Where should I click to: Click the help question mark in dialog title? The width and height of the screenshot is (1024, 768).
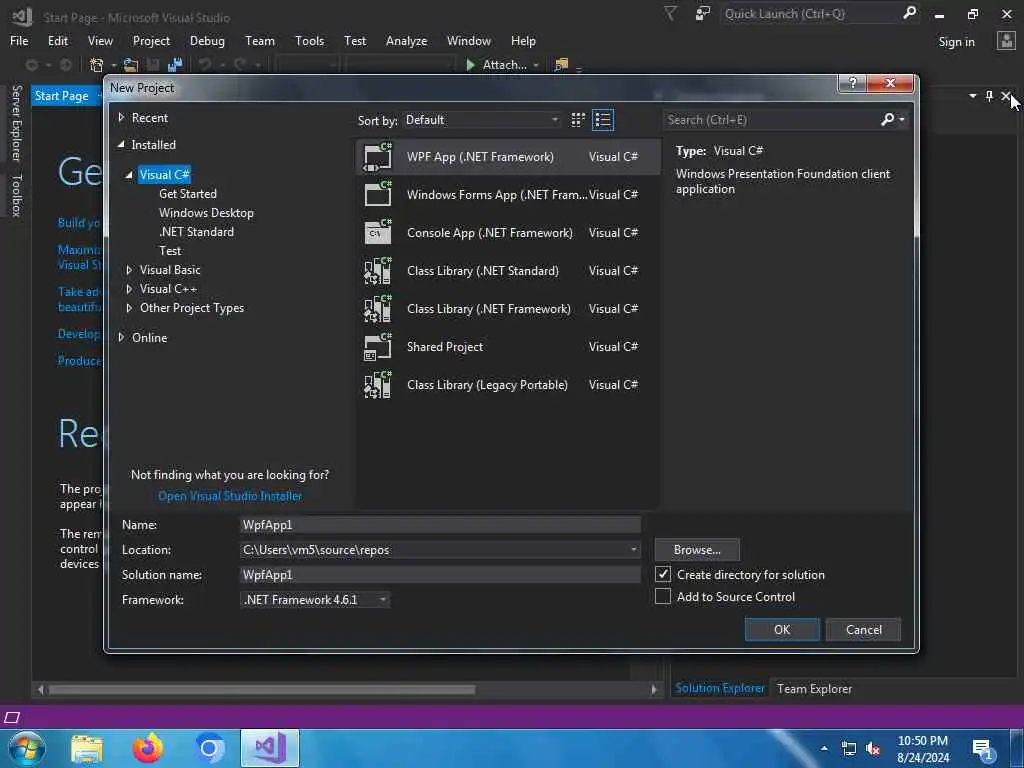point(852,83)
